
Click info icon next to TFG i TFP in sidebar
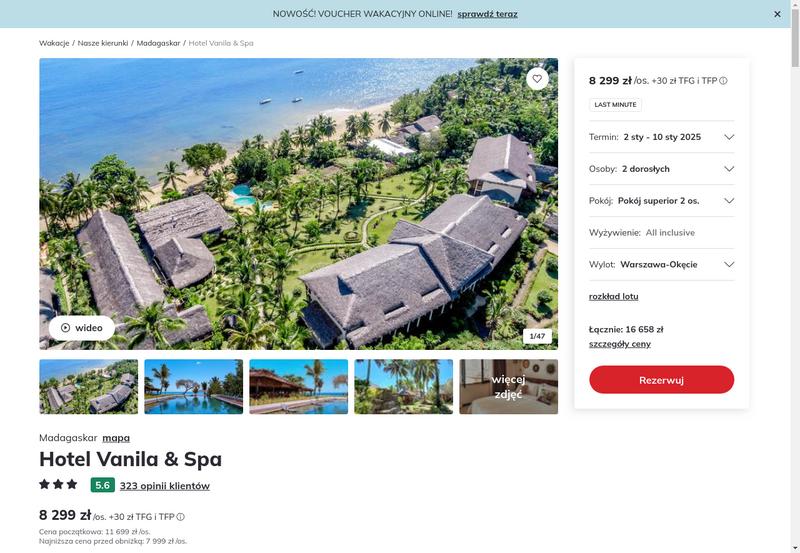pyautogui.click(x=723, y=81)
